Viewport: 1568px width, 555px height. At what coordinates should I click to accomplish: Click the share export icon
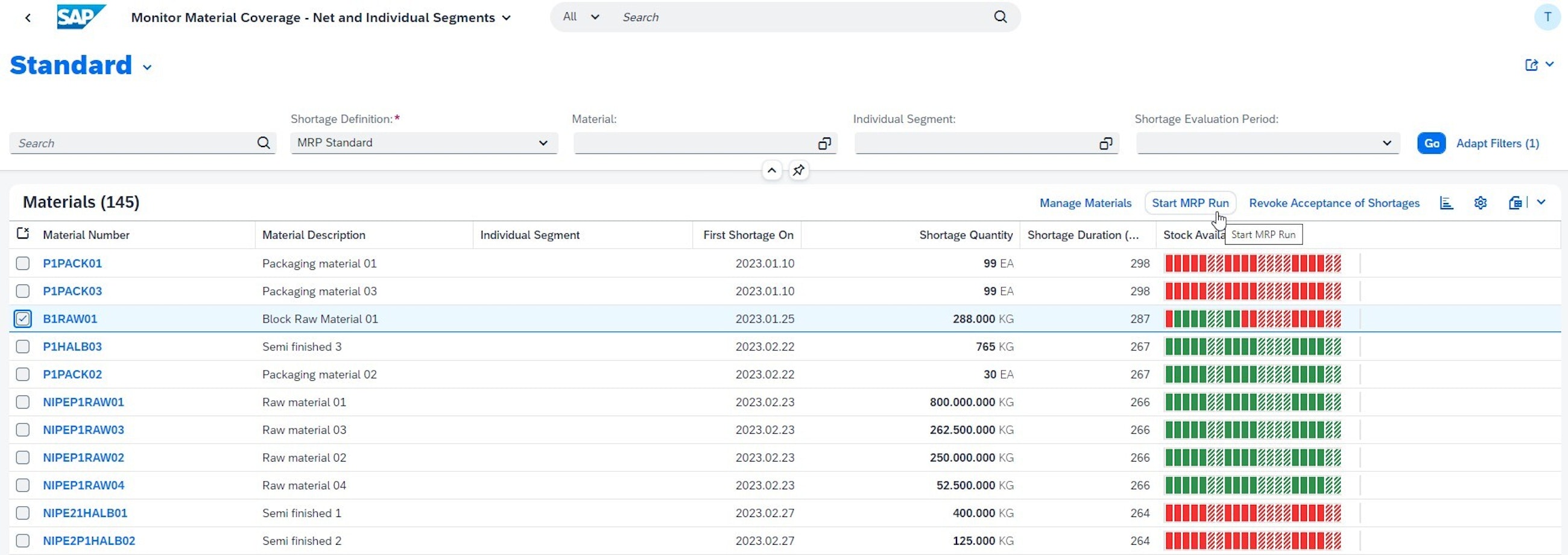pyautogui.click(x=1531, y=65)
